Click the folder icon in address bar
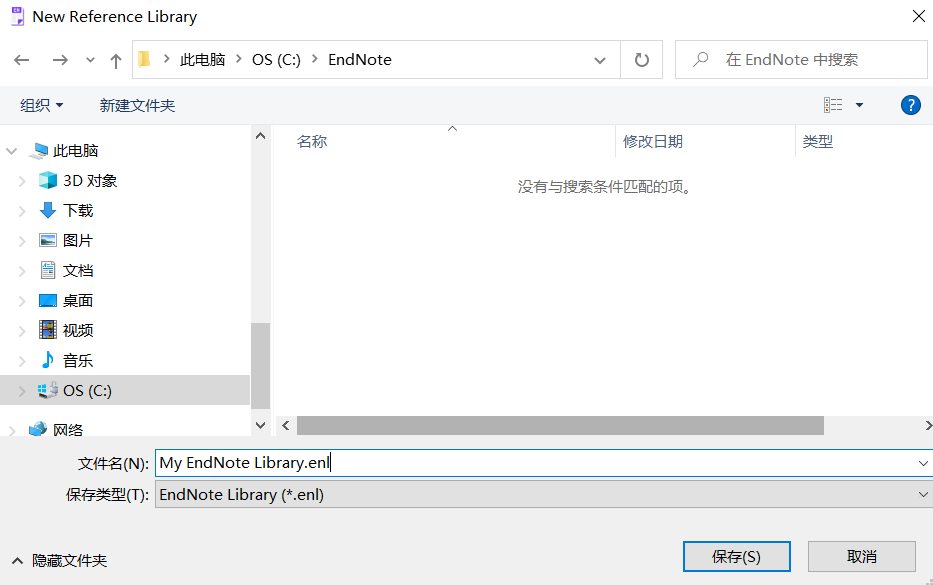933x585 pixels. tap(144, 60)
